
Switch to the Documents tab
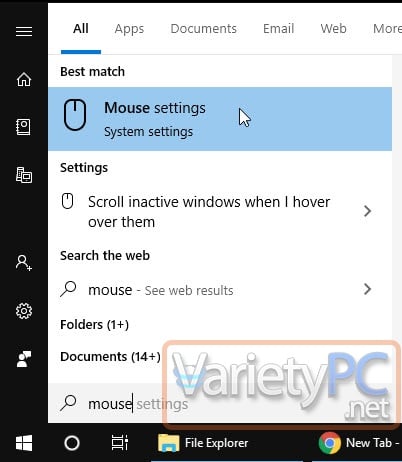203,29
